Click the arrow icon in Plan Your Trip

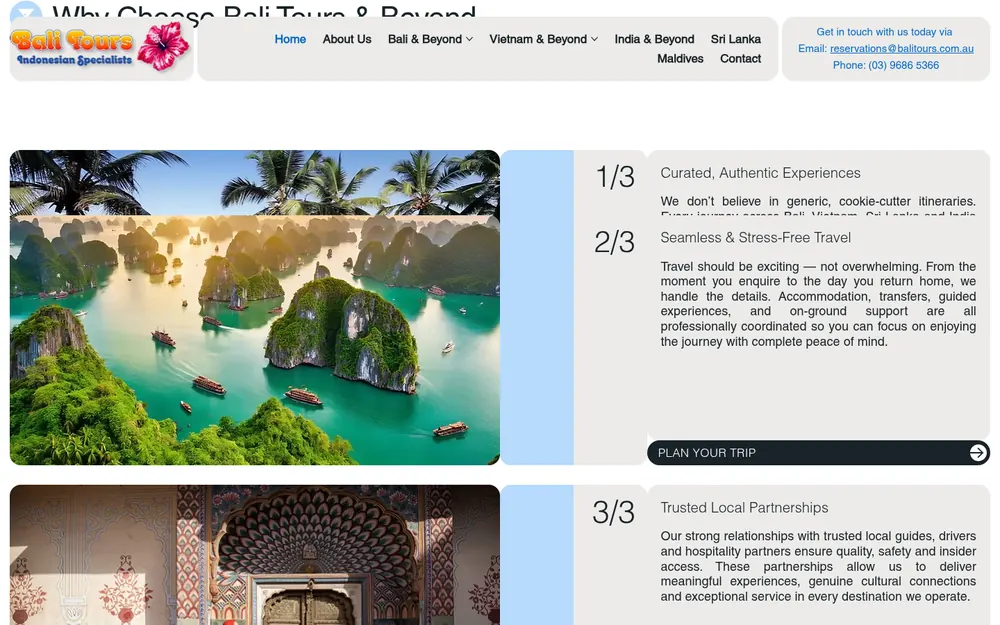977,452
